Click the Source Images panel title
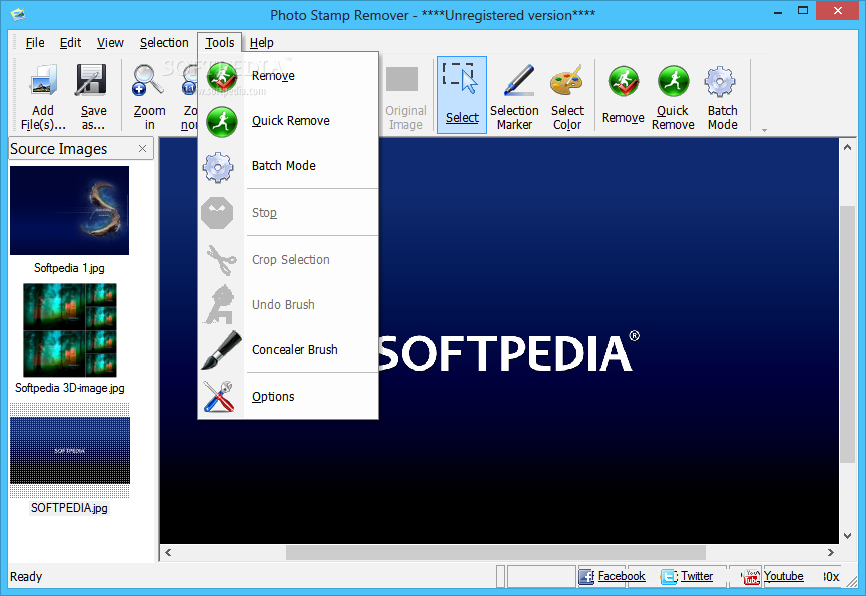Image resolution: width=866 pixels, height=596 pixels. click(59, 149)
